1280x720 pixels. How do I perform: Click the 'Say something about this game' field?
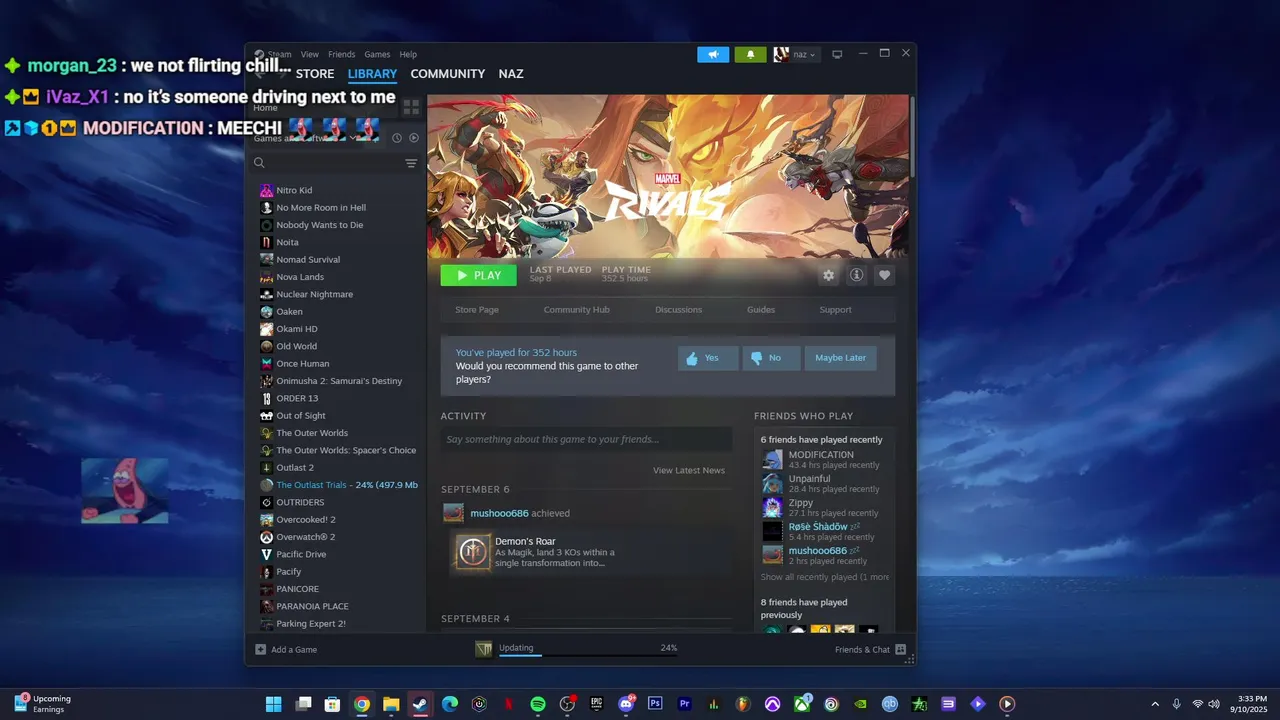point(586,439)
